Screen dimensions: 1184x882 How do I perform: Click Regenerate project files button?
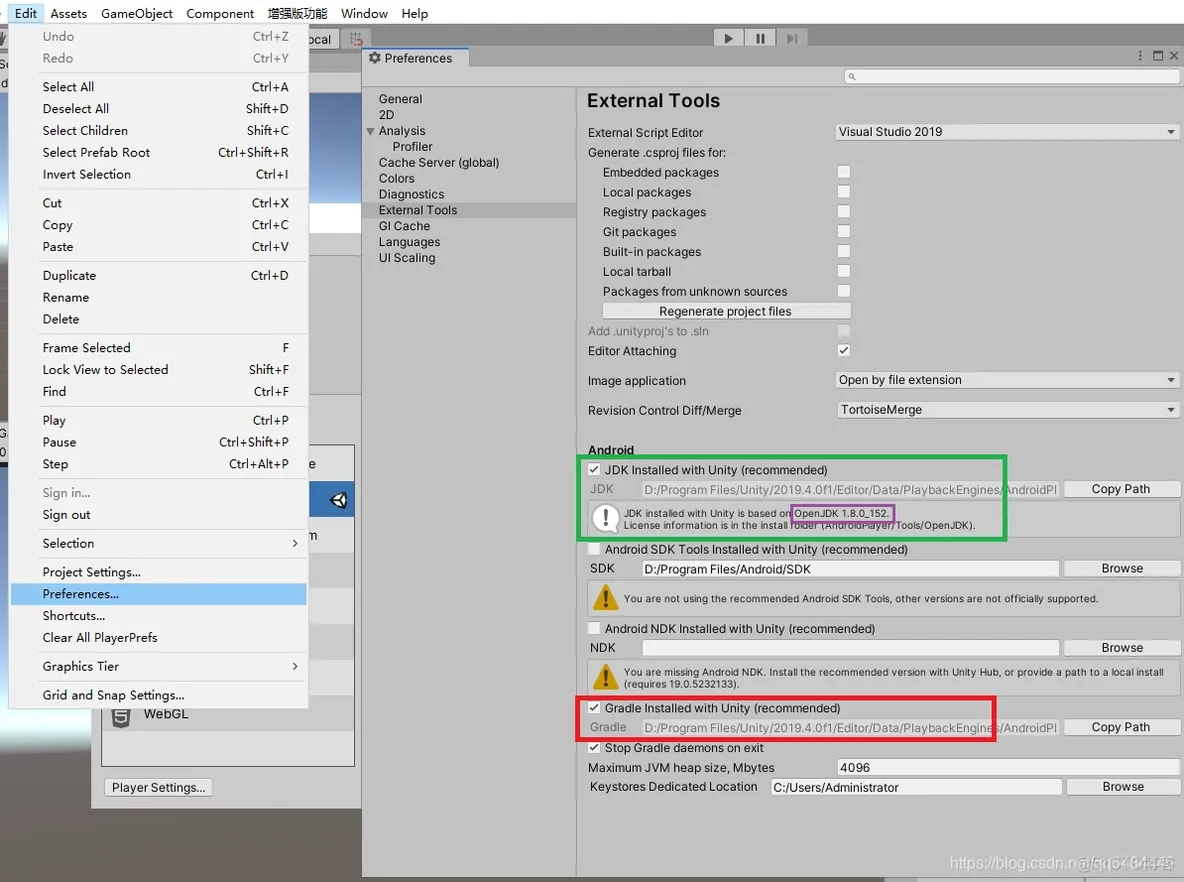(726, 311)
